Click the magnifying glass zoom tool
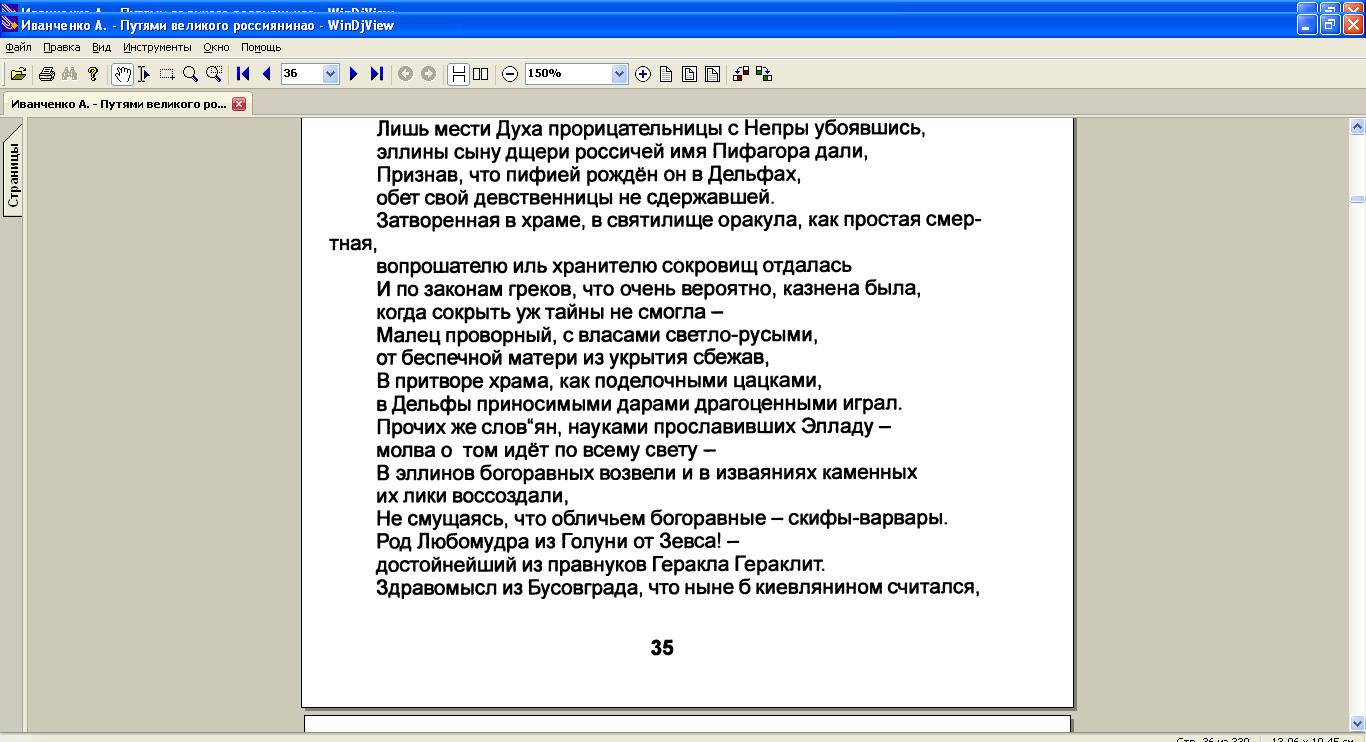The image size is (1366, 742). (190, 74)
